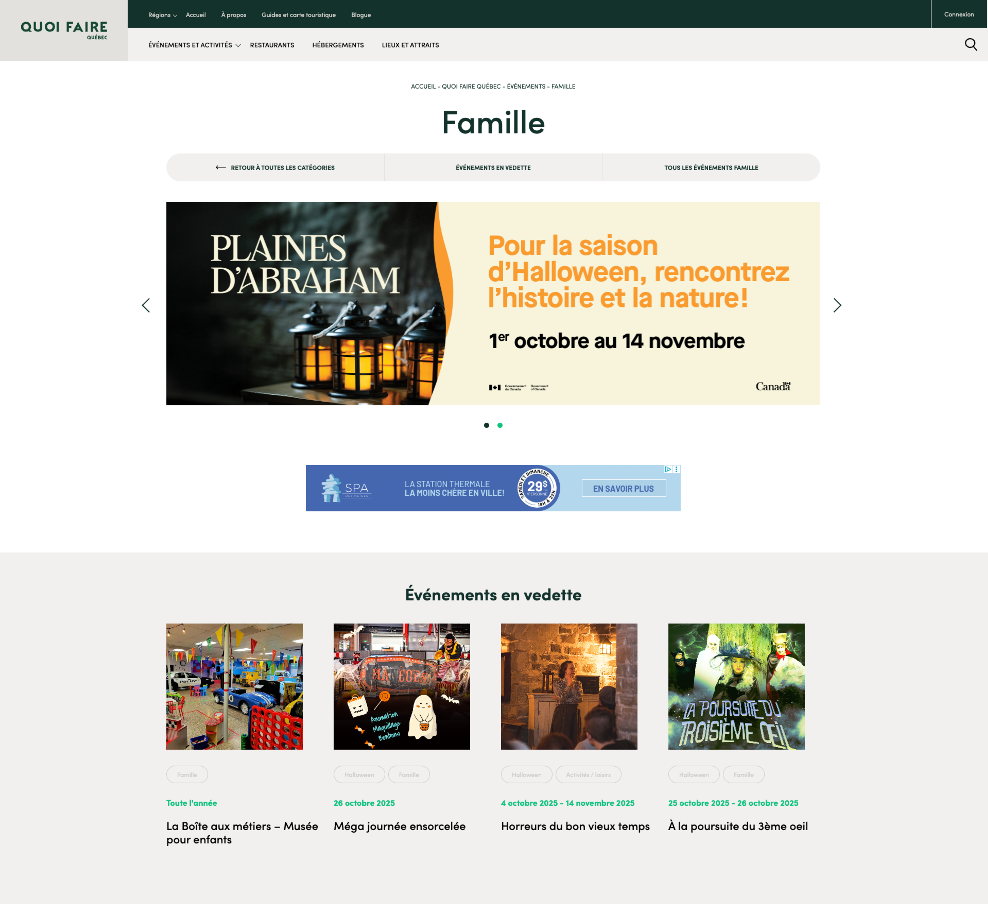Open the Restaurants menu item
Viewport: 988px width, 912px height.
(x=272, y=45)
